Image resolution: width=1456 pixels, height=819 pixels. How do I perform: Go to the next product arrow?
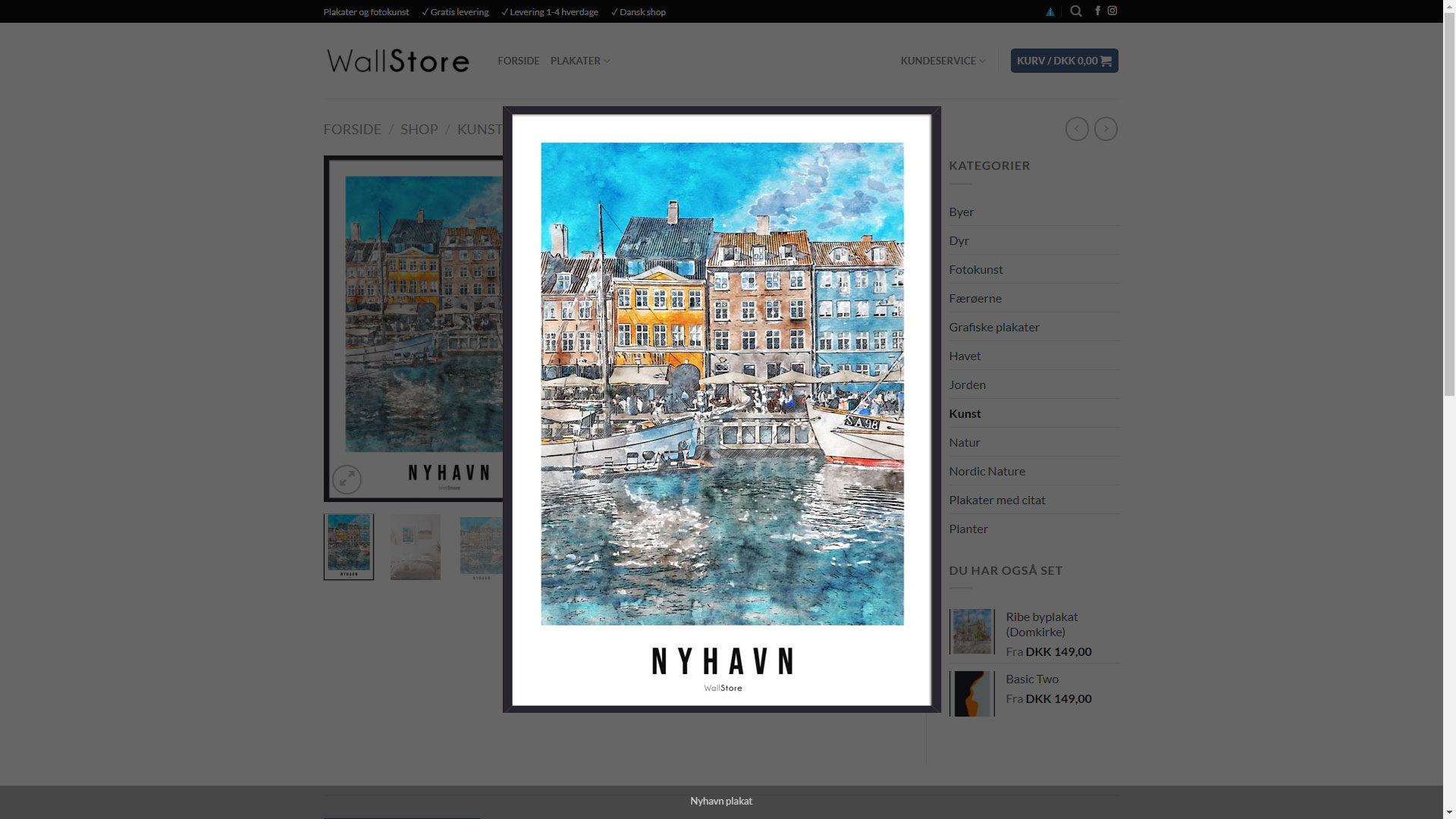1106,129
